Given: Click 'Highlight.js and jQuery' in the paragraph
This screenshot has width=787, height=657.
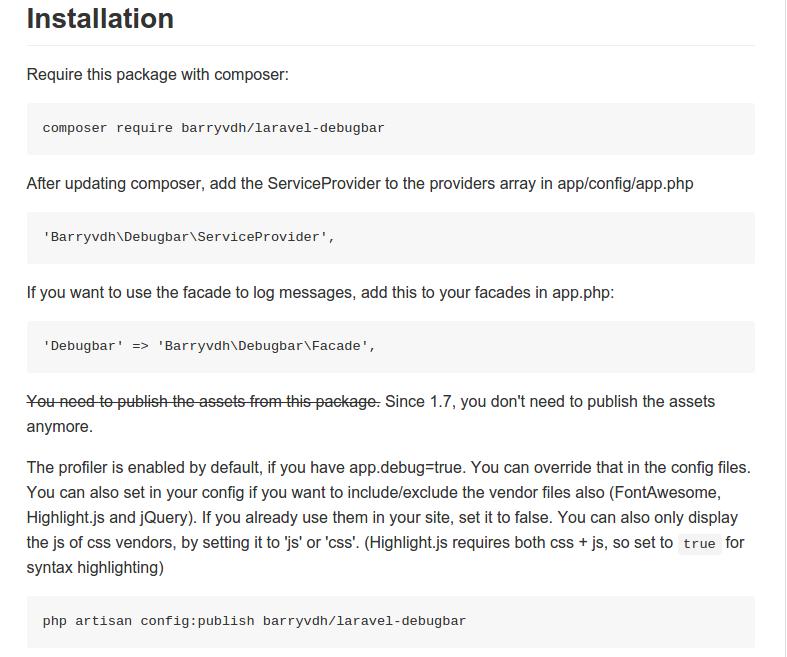Looking at the screenshot, I should pyautogui.click(x=110, y=517).
